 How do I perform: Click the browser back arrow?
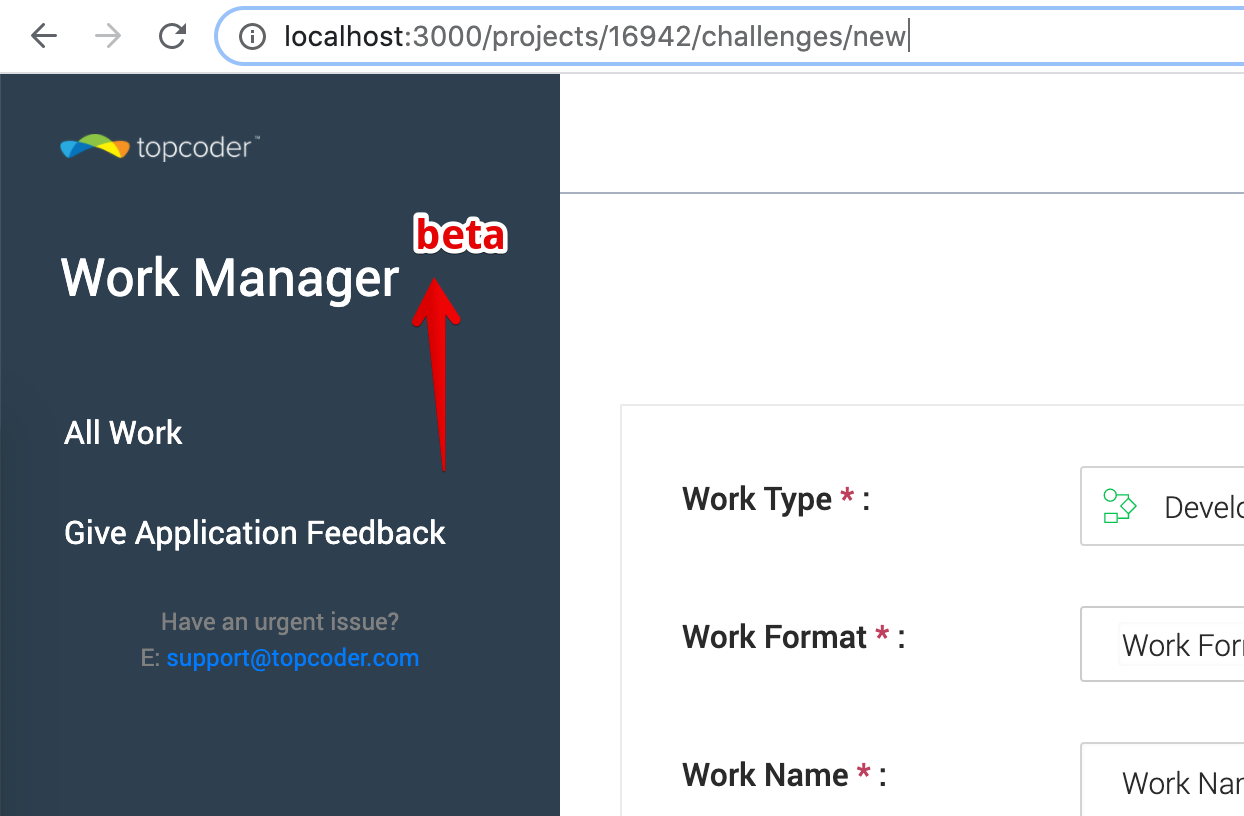(x=44, y=37)
